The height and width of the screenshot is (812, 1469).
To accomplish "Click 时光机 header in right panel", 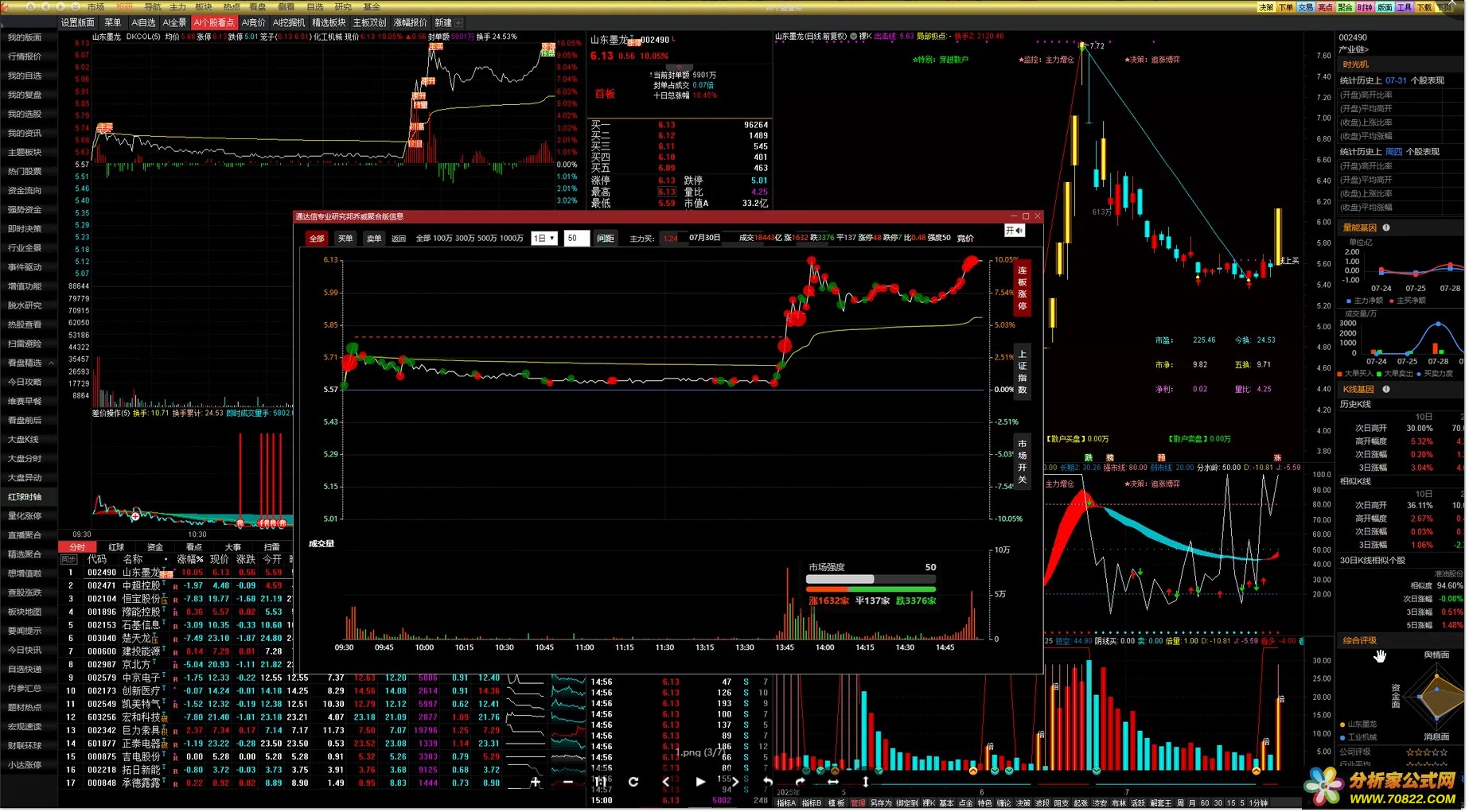I will [x=1358, y=64].
